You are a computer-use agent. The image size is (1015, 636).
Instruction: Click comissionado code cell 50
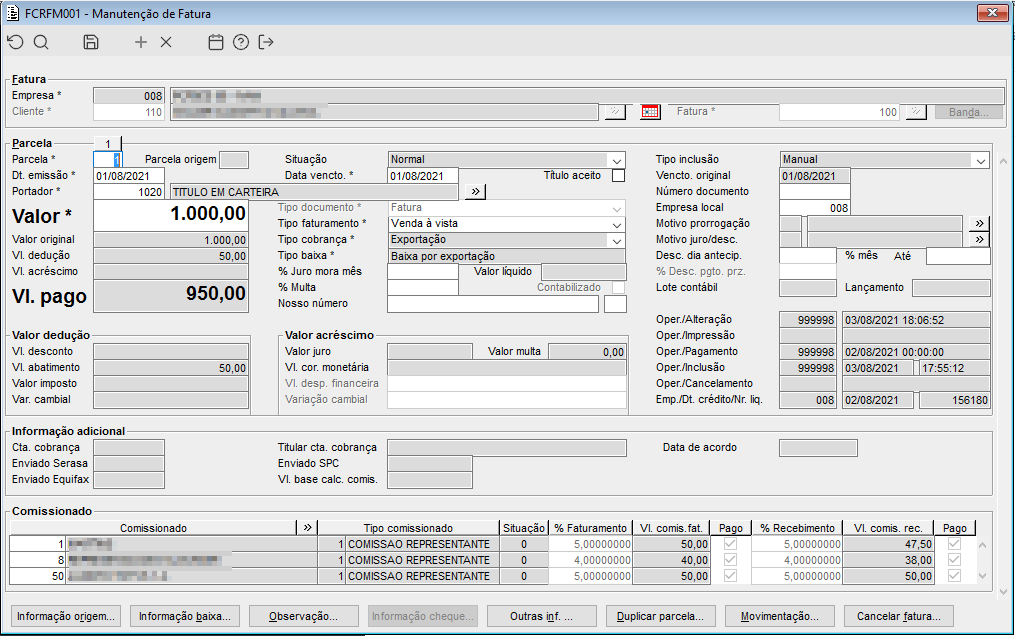pyautogui.click(x=38, y=576)
